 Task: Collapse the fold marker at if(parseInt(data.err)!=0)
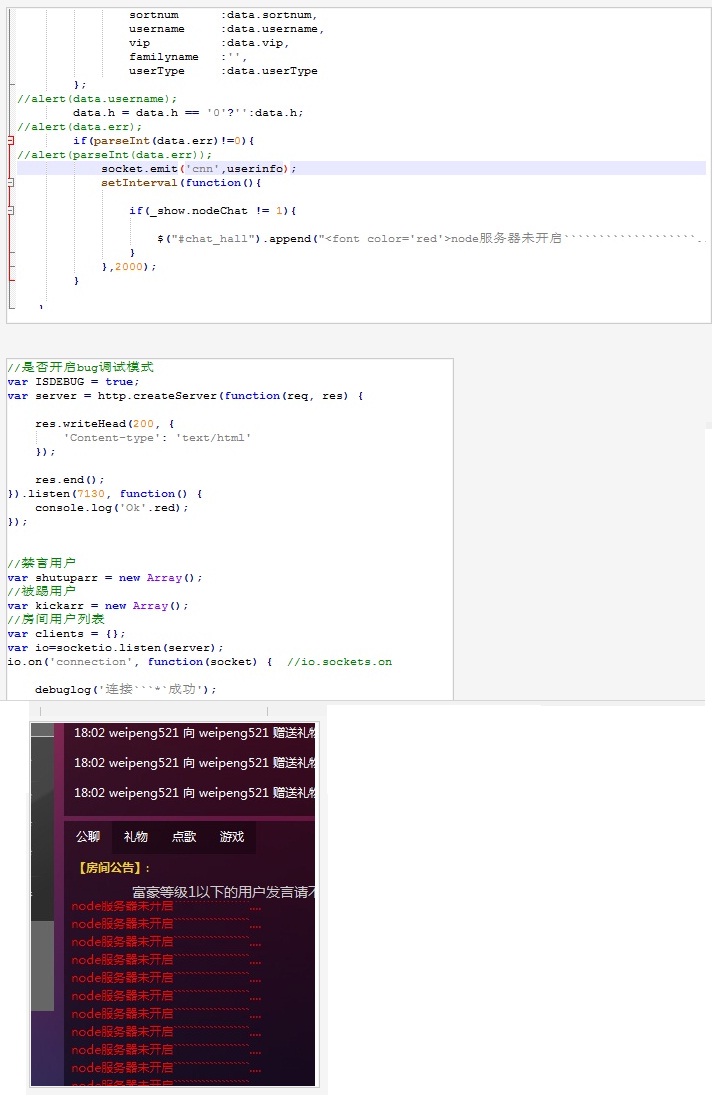(10, 140)
